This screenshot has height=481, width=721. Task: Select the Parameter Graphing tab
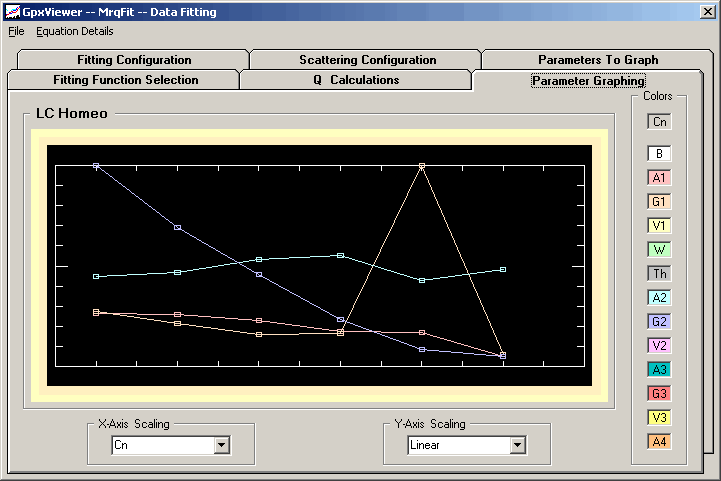point(588,81)
